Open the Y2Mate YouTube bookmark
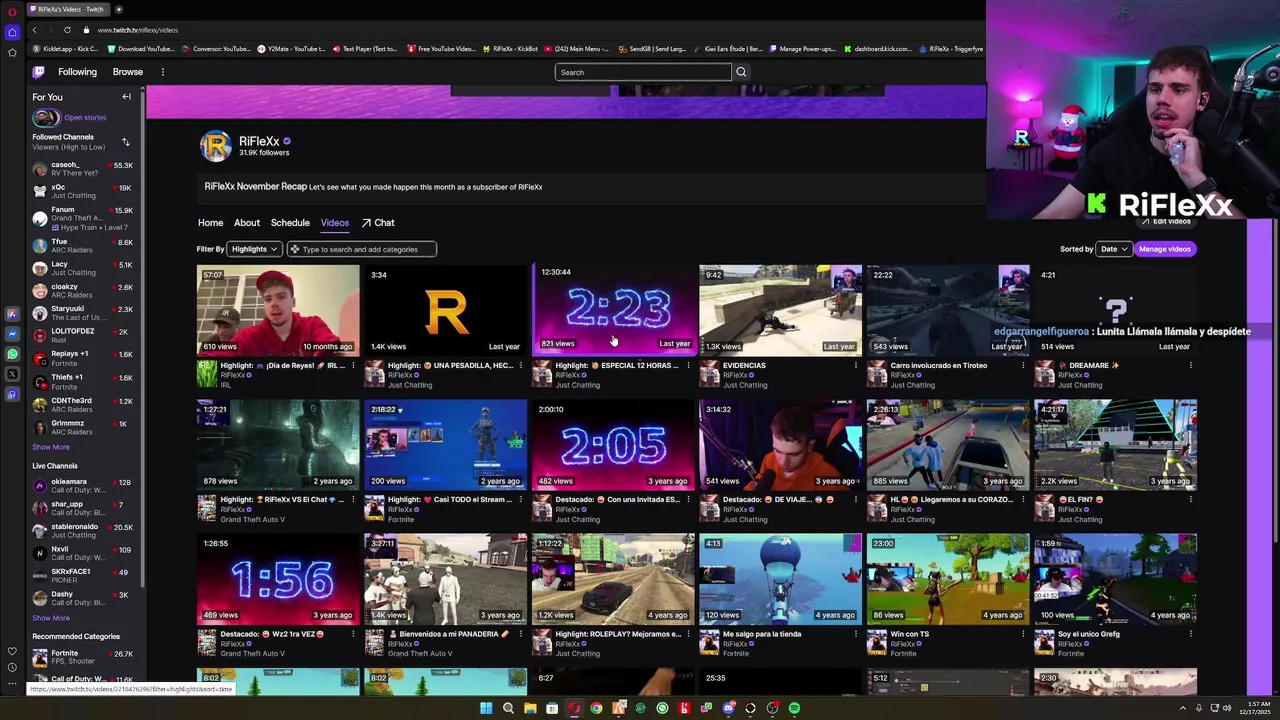This screenshot has height=720, width=1280. (290, 49)
